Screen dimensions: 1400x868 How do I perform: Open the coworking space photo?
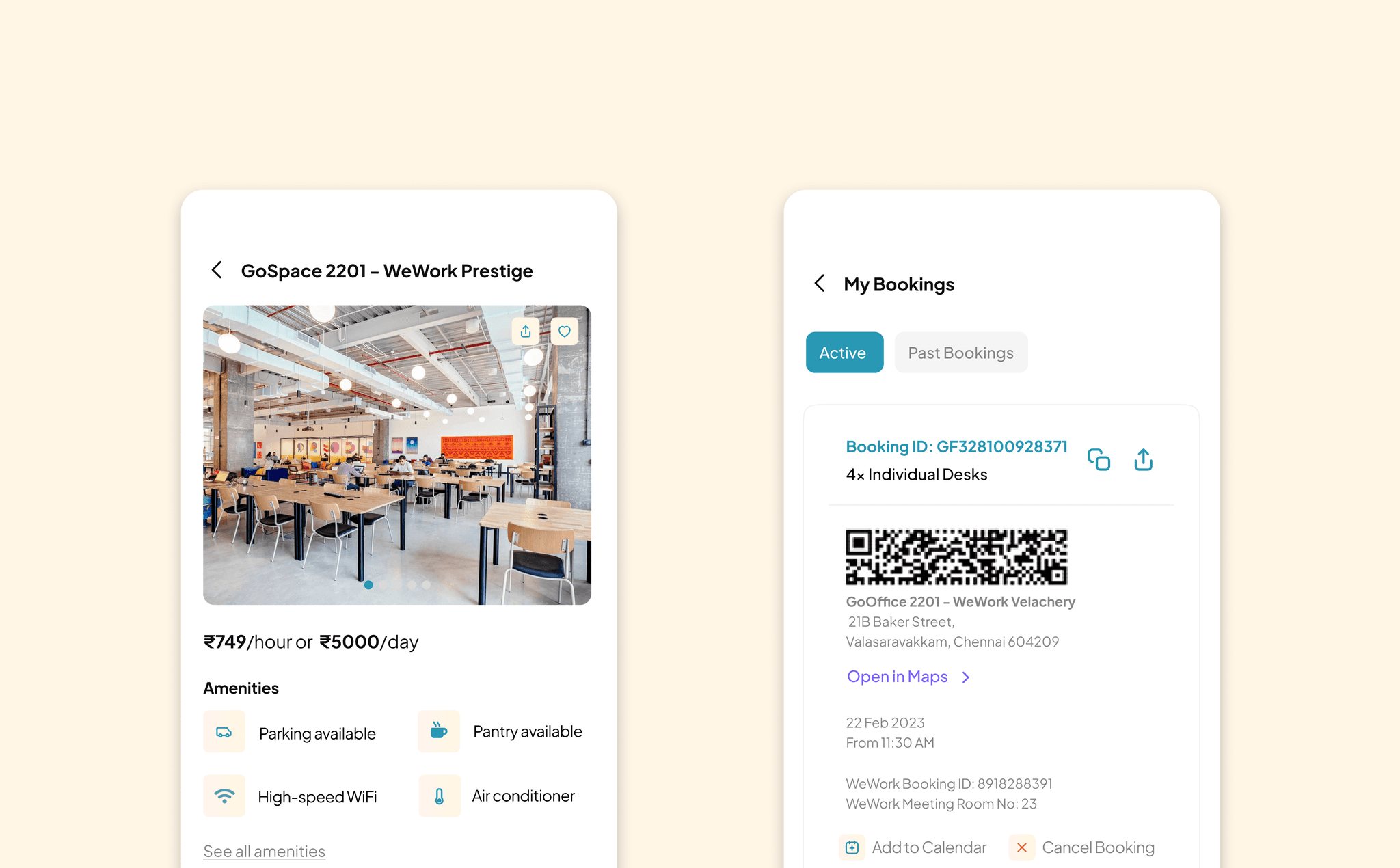[x=397, y=455]
